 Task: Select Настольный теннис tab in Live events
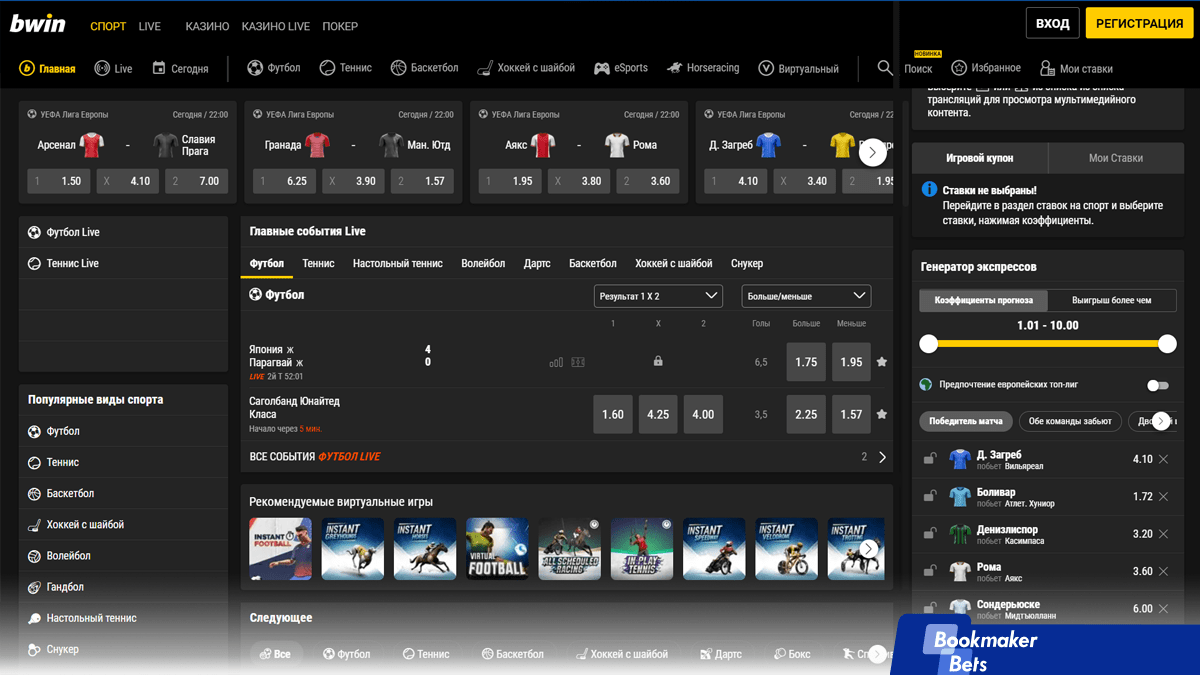397,263
